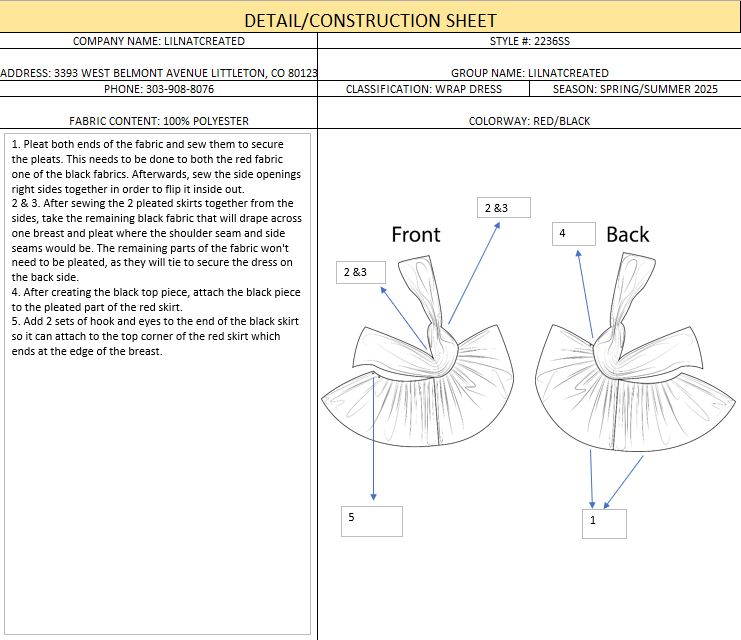Viewport: 741px width, 640px height.
Task: Click the ADDRESS: 3393 WEST BELMONT AVENUE cell
Action: [159, 65]
